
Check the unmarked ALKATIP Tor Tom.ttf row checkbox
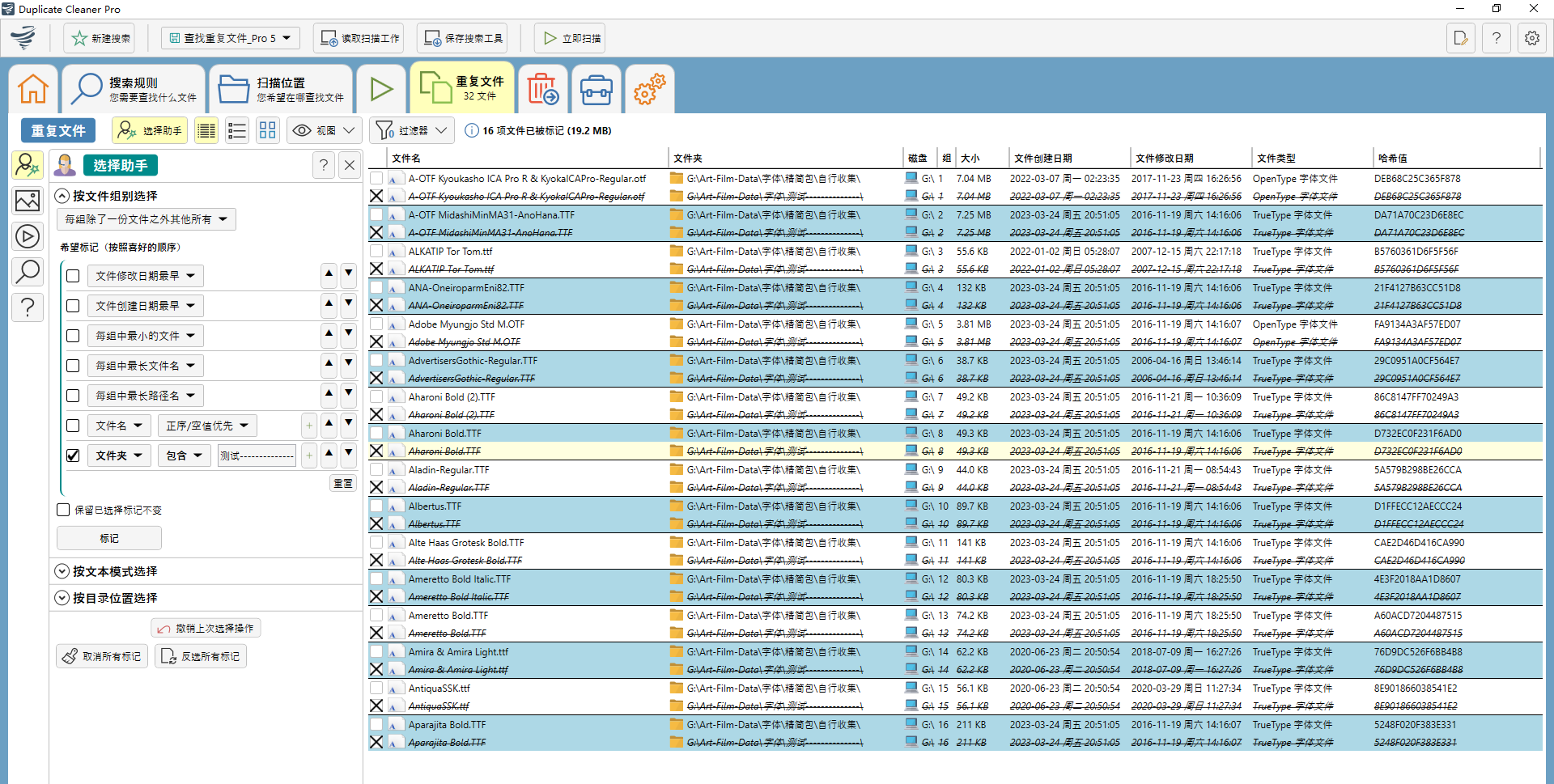[x=376, y=252]
